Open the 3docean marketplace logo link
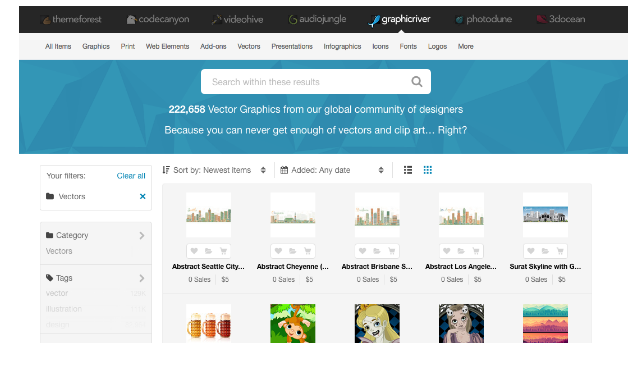Viewport: 640px width, 368px height. pyautogui.click(x=561, y=19)
